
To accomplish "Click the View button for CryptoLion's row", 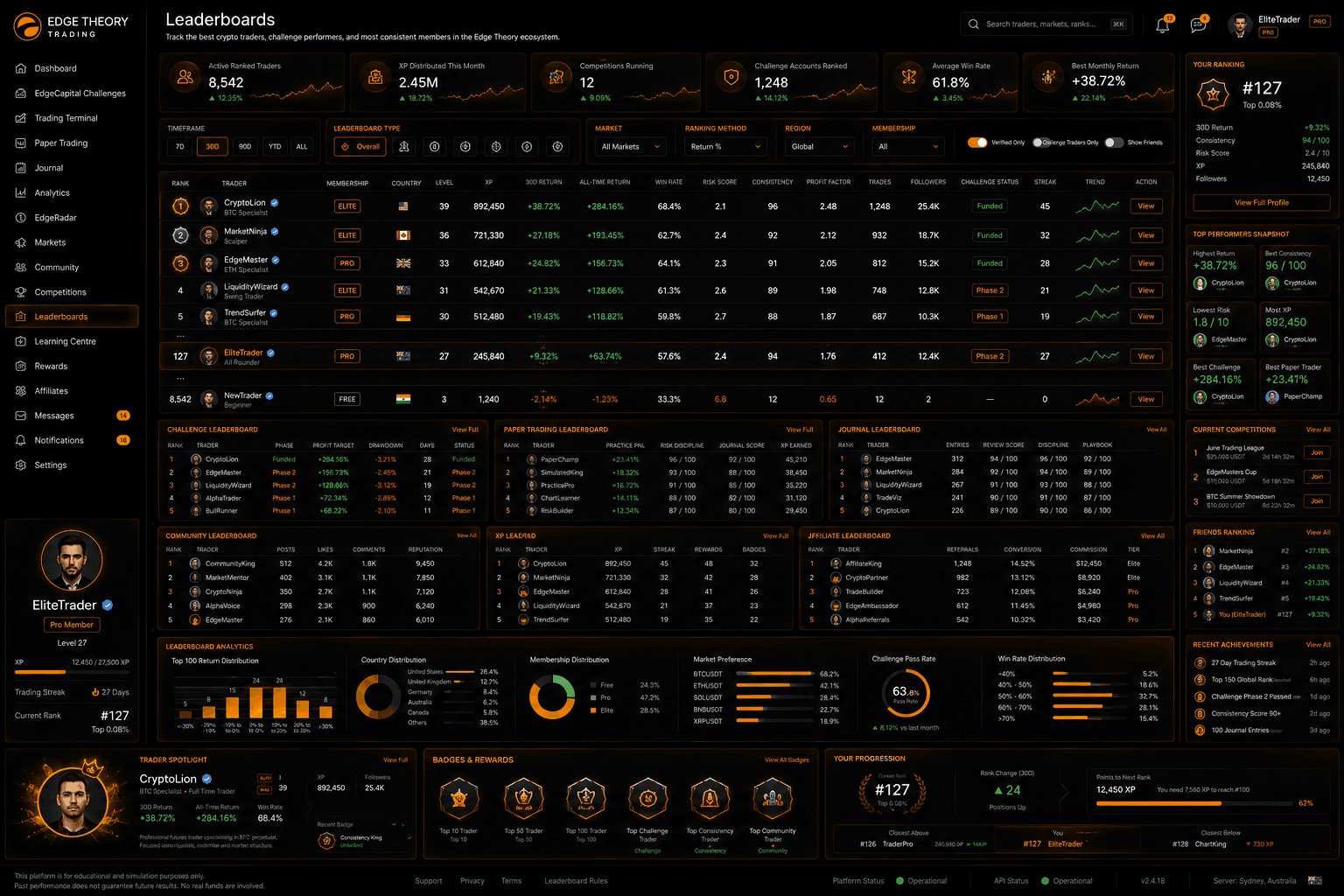I will (1146, 206).
